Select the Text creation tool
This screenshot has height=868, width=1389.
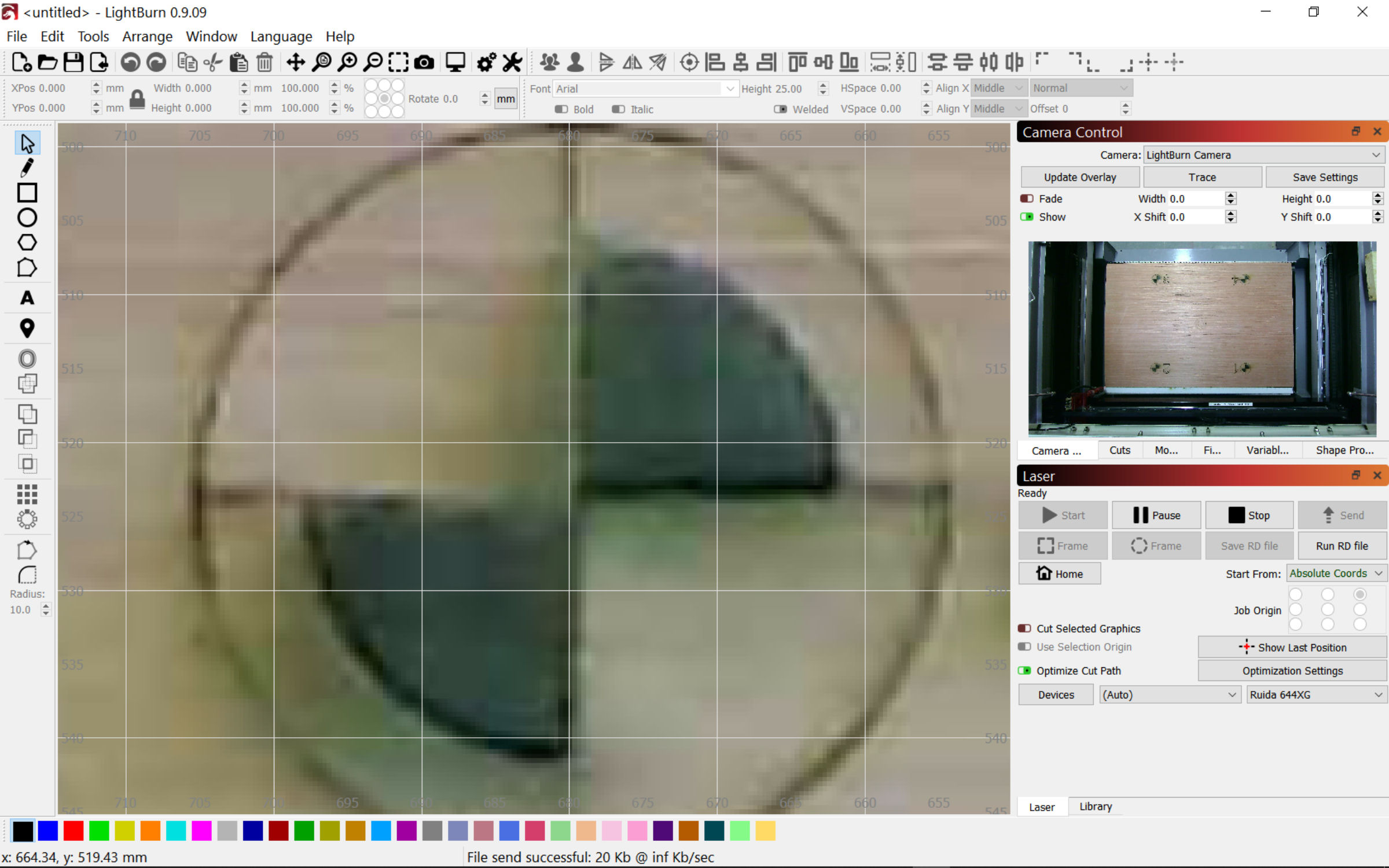point(27,297)
